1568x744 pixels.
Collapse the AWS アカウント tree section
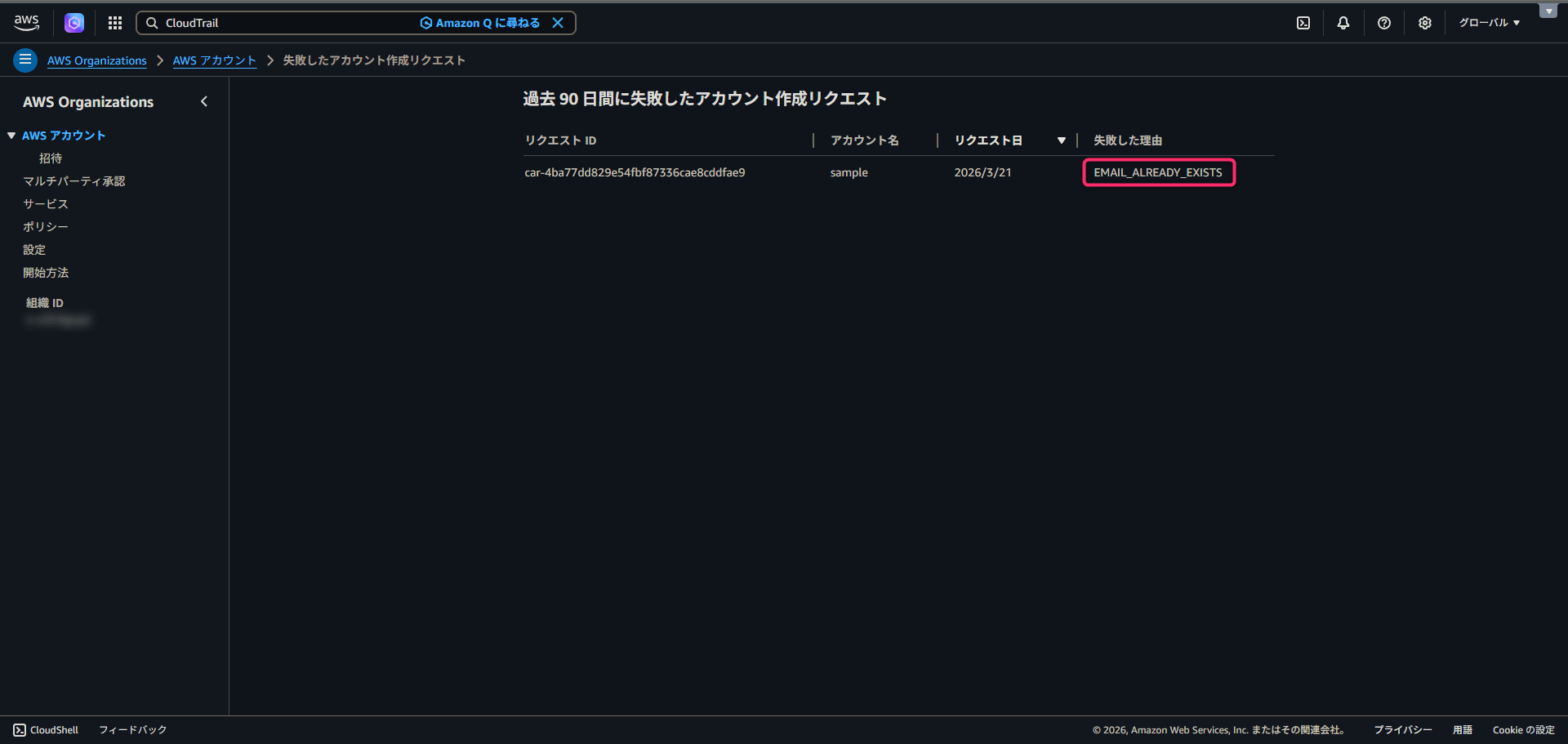(11, 136)
